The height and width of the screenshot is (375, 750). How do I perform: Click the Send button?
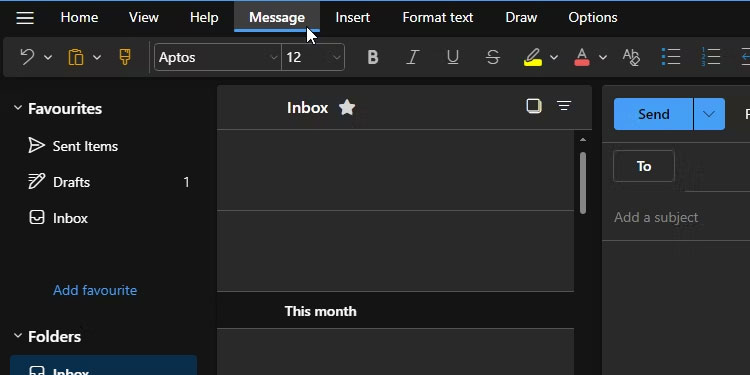click(x=653, y=114)
